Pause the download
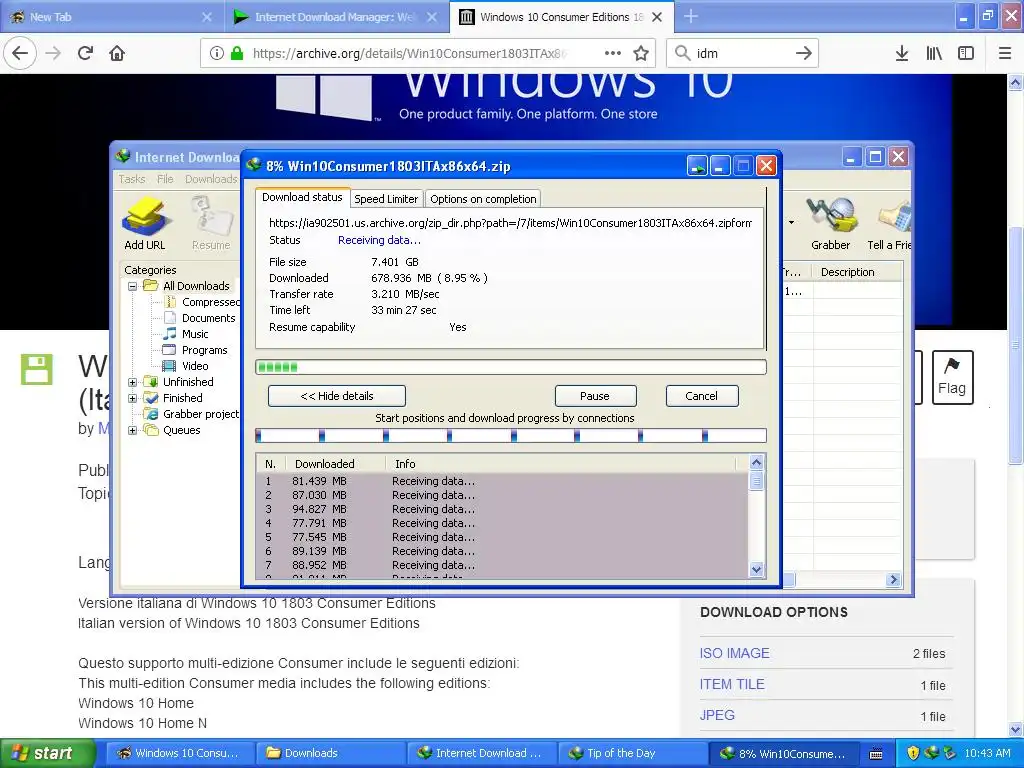Viewport: 1024px width, 768px height. (x=595, y=396)
